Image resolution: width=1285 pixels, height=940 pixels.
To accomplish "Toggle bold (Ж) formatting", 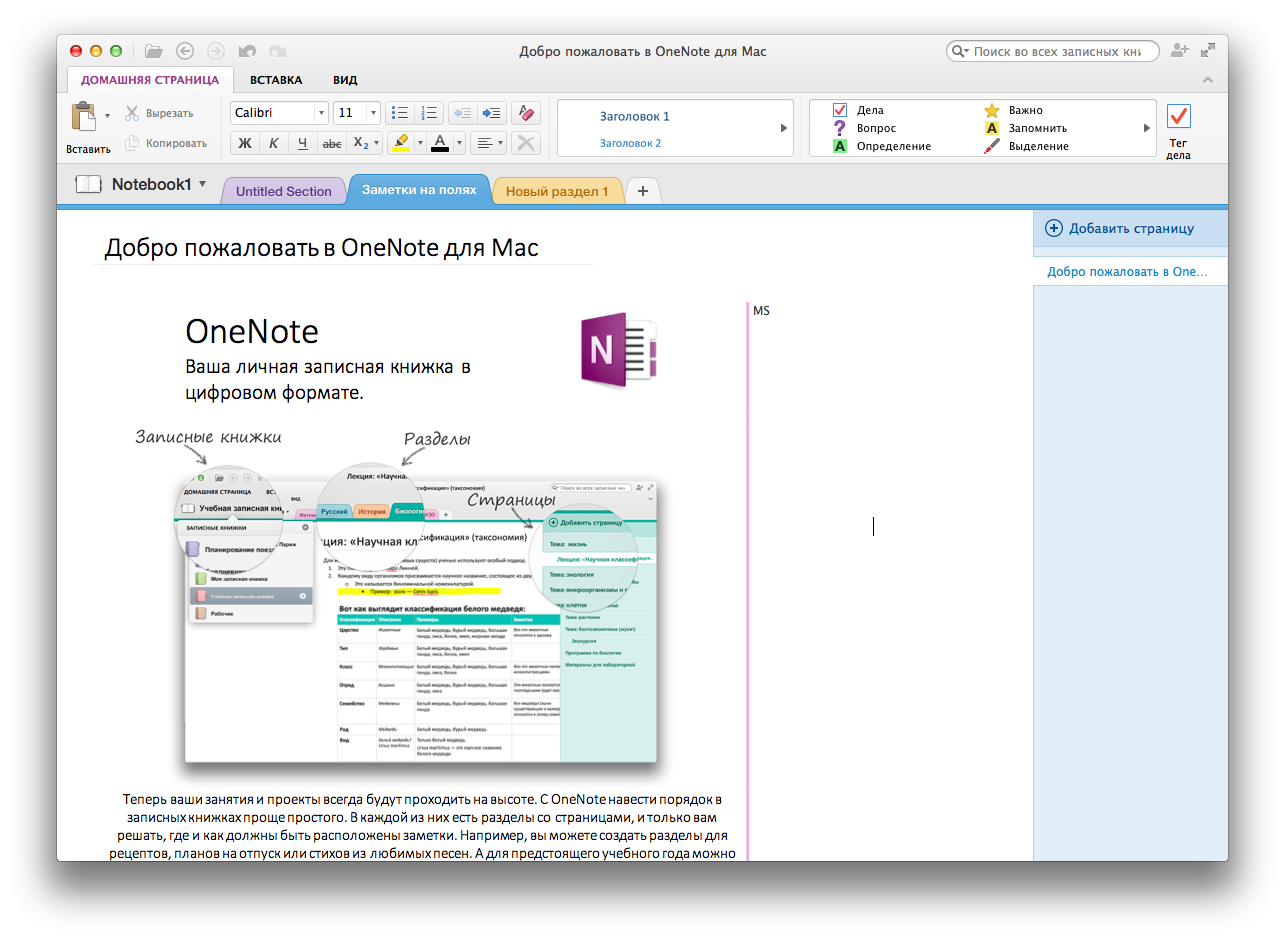I will click(x=244, y=143).
